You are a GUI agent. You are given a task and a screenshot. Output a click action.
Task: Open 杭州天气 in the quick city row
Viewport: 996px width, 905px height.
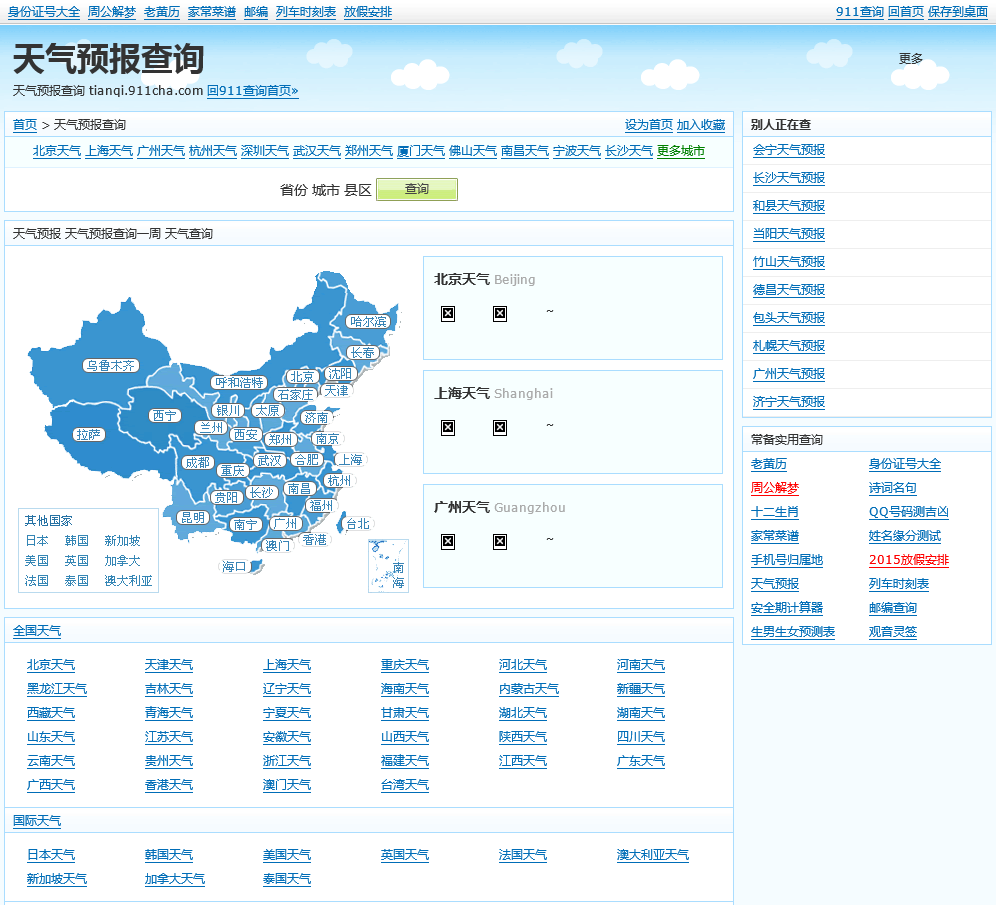pos(213,151)
